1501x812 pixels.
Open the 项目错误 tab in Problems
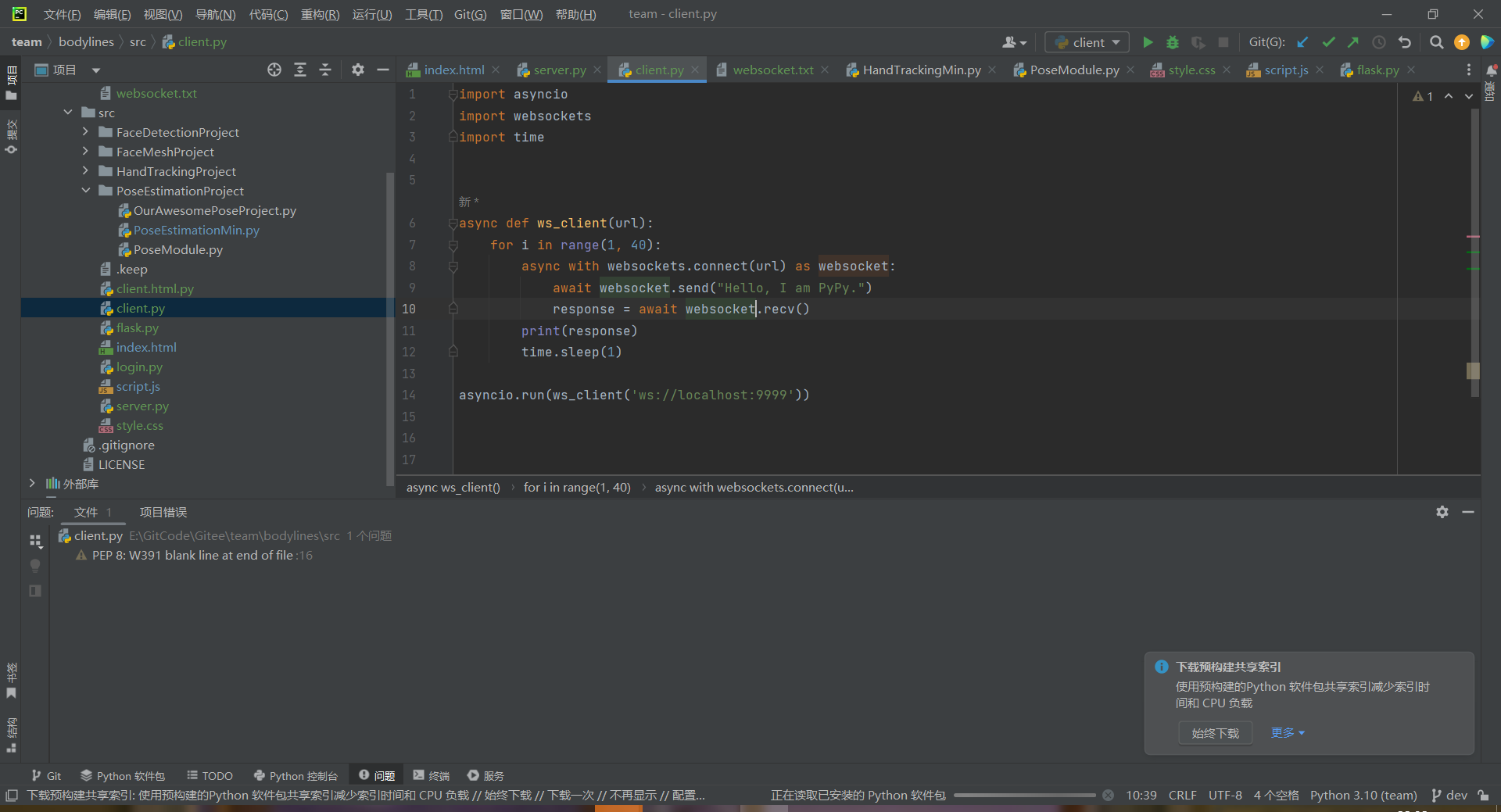[163, 512]
